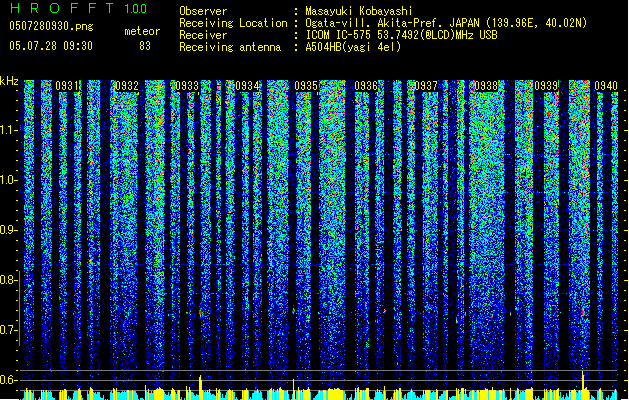Click the 1.1 frequency axis tick

click(x=9, y=130)
